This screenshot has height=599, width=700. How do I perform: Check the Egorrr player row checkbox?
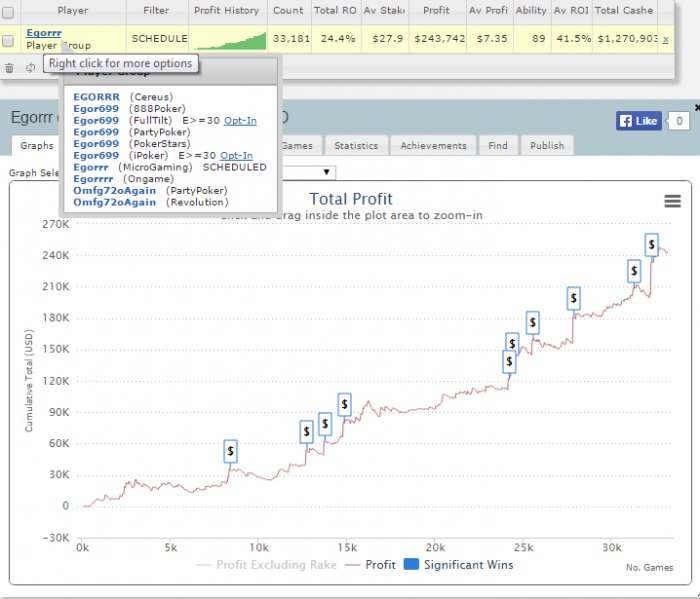[x=9, y=39]
